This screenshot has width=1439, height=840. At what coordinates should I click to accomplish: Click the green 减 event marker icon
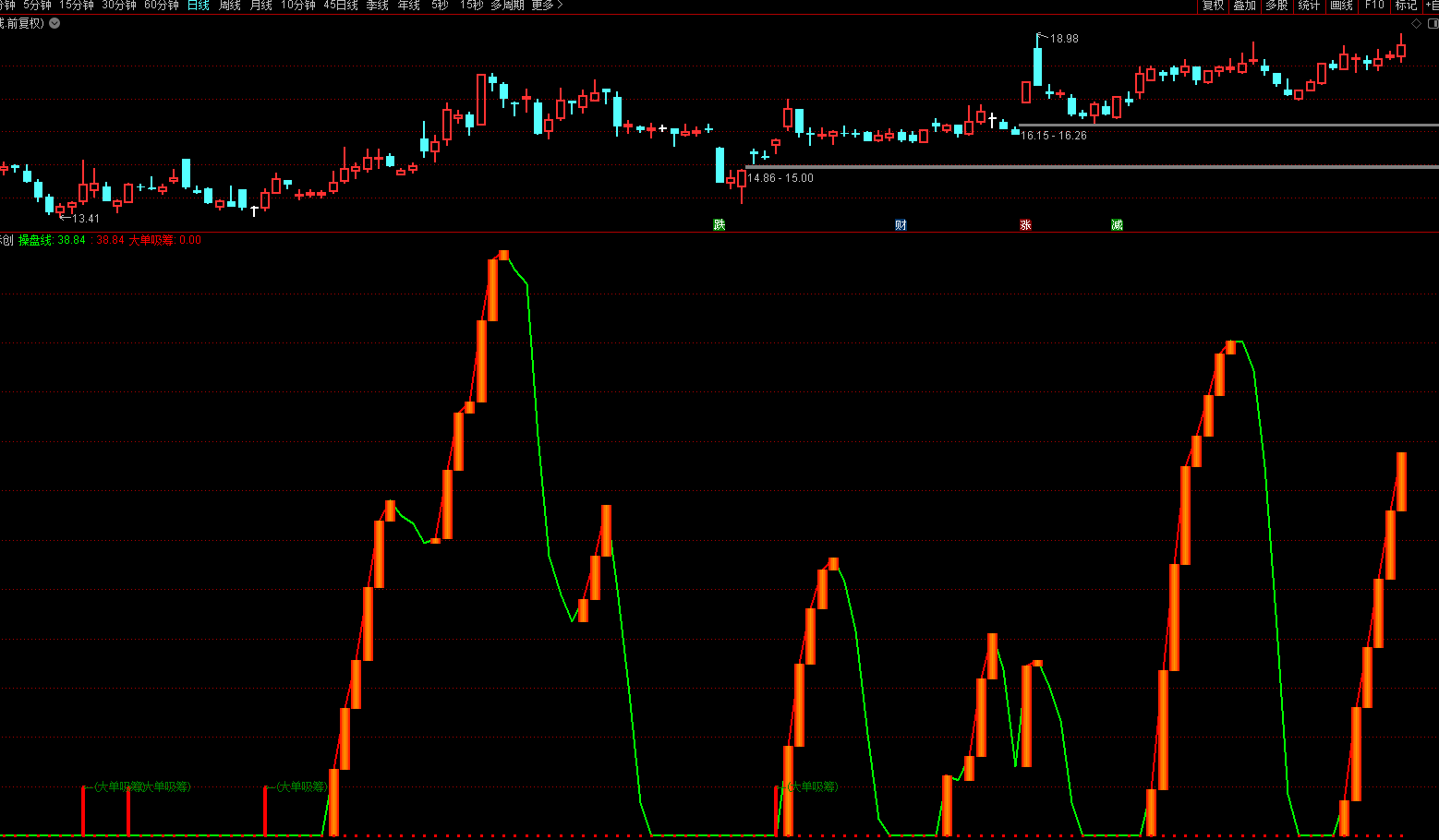click(1117, 225)
